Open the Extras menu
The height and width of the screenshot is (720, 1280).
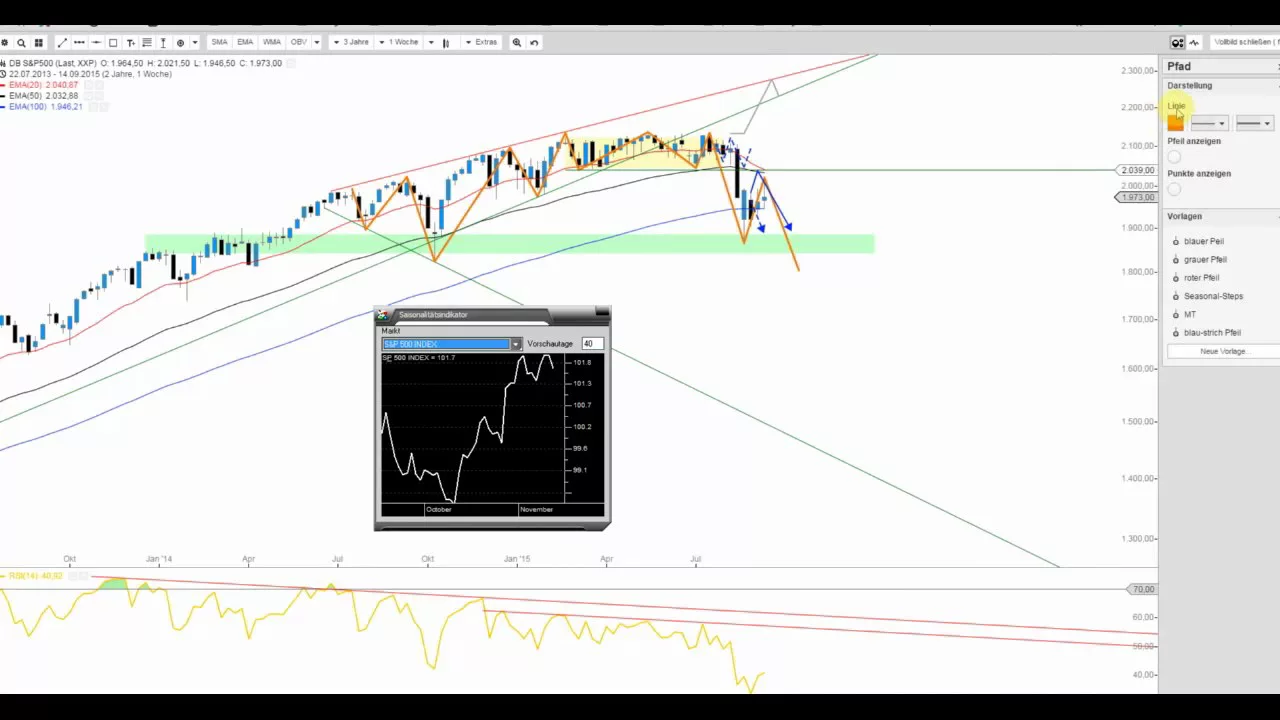click(x=481, y=42)
